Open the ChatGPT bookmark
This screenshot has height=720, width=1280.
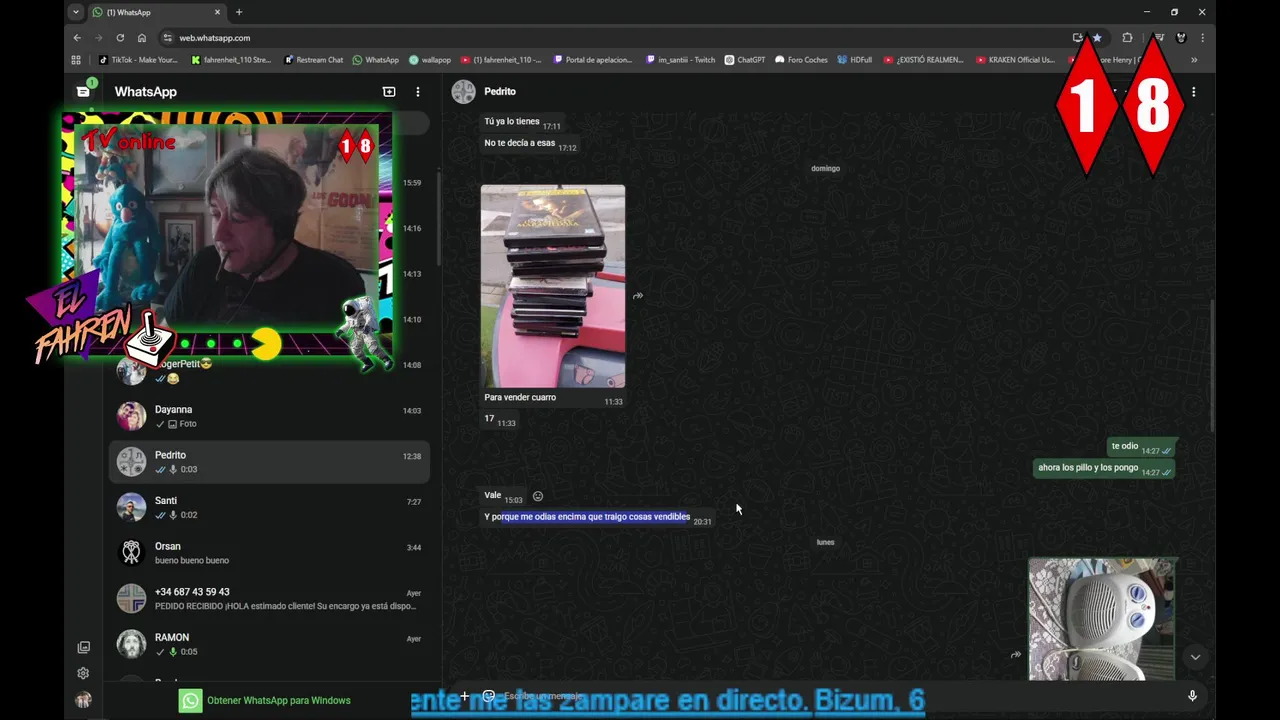coord(745,60)
